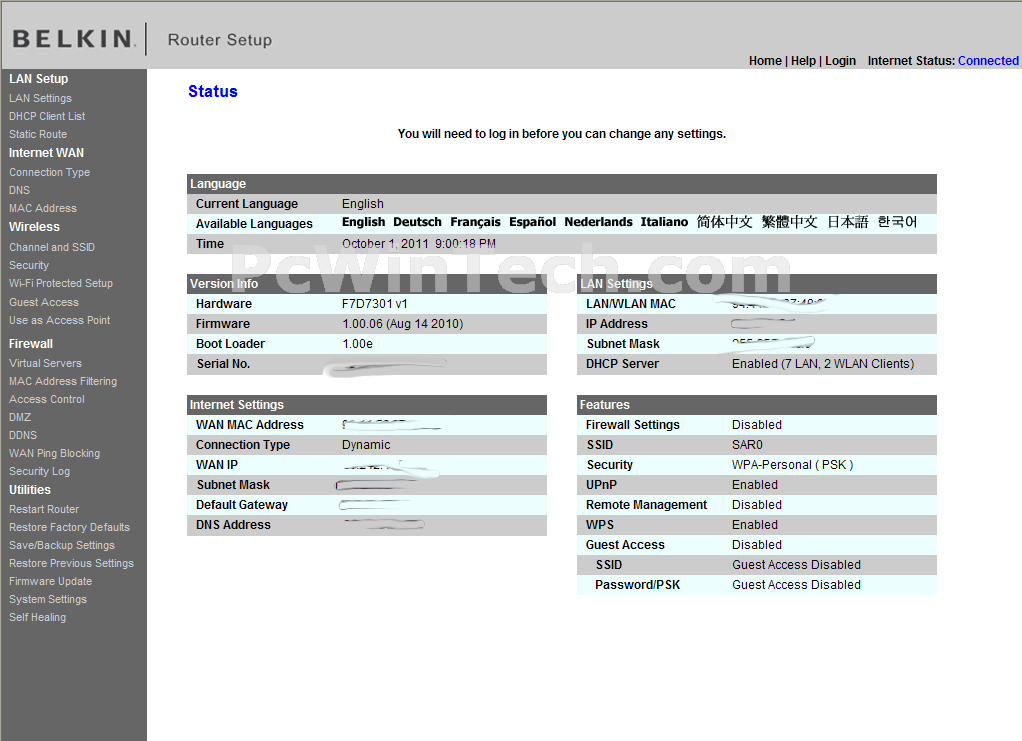
Task: Open Restore Previous Settings
Action: [x=71, y=563]
